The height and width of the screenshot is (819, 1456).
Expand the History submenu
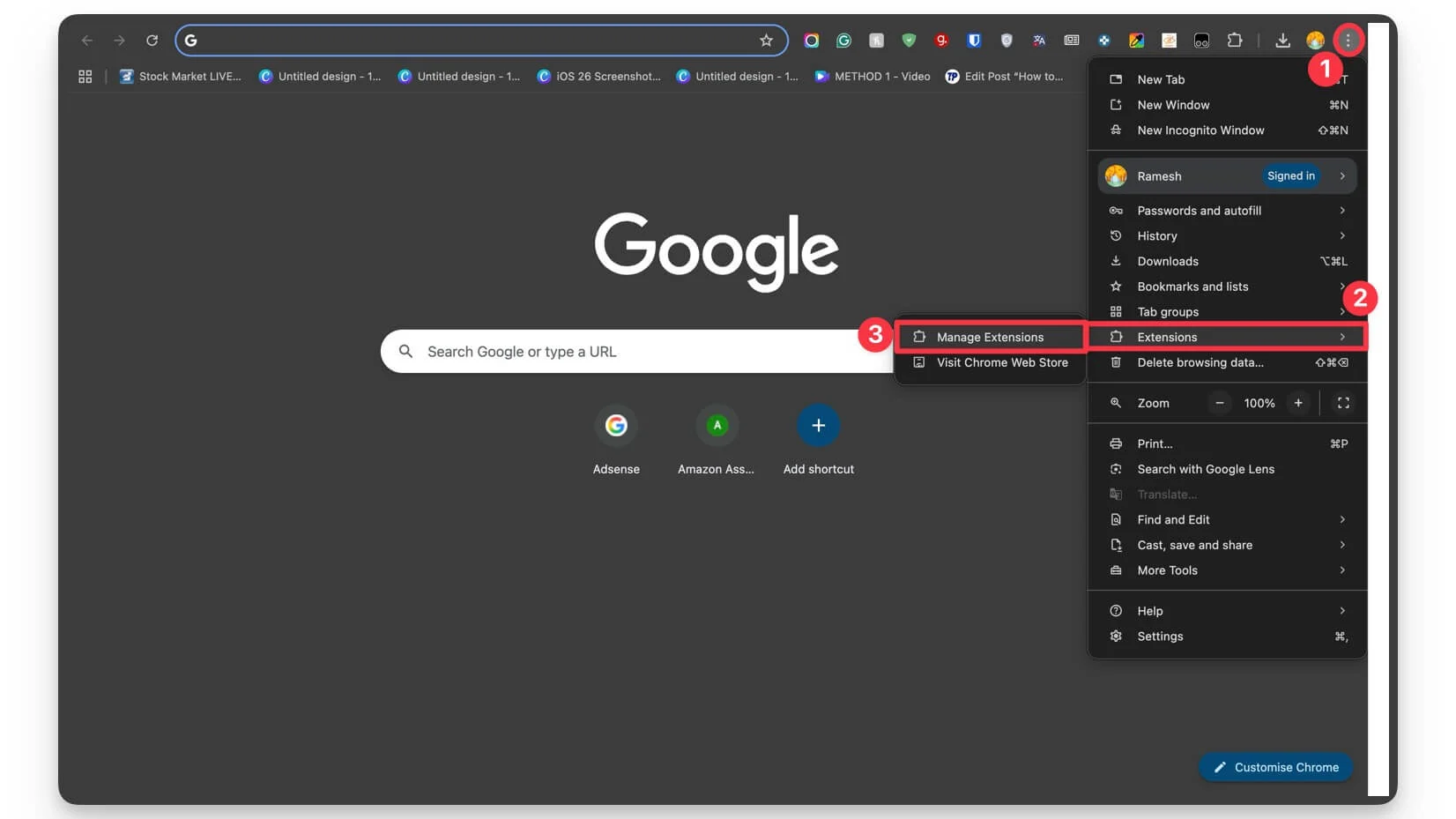tap(1155, 235)
